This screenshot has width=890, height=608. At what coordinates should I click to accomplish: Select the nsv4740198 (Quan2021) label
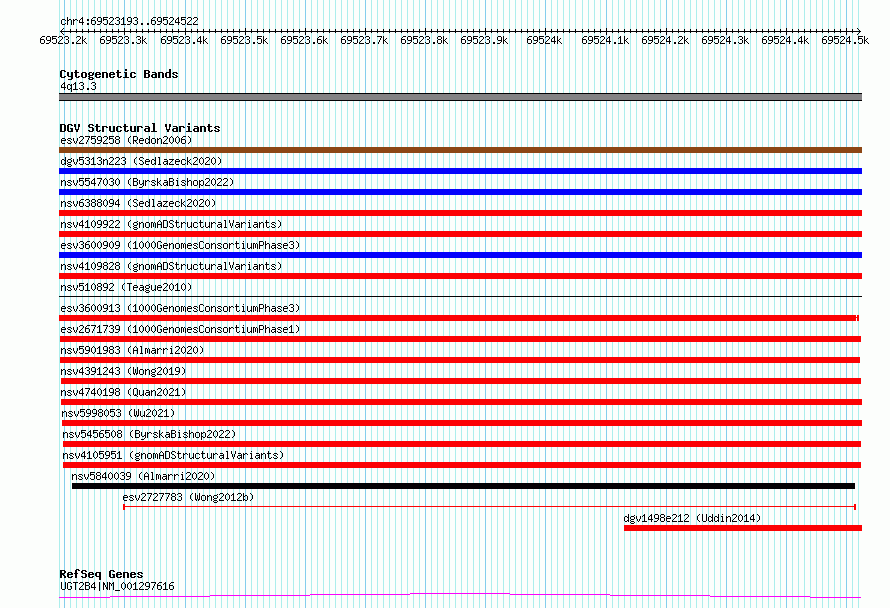point(123,392)
